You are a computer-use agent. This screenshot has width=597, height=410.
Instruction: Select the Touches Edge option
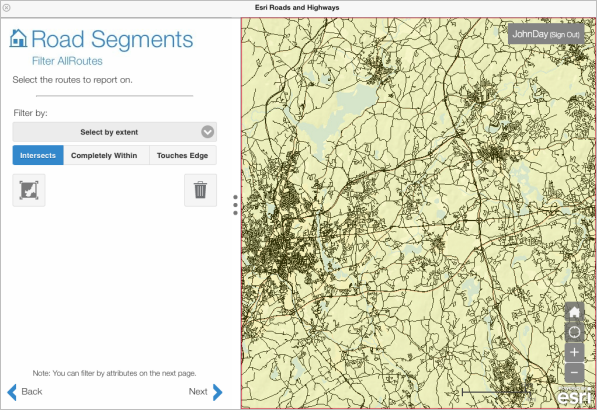(x=182, y=155)
